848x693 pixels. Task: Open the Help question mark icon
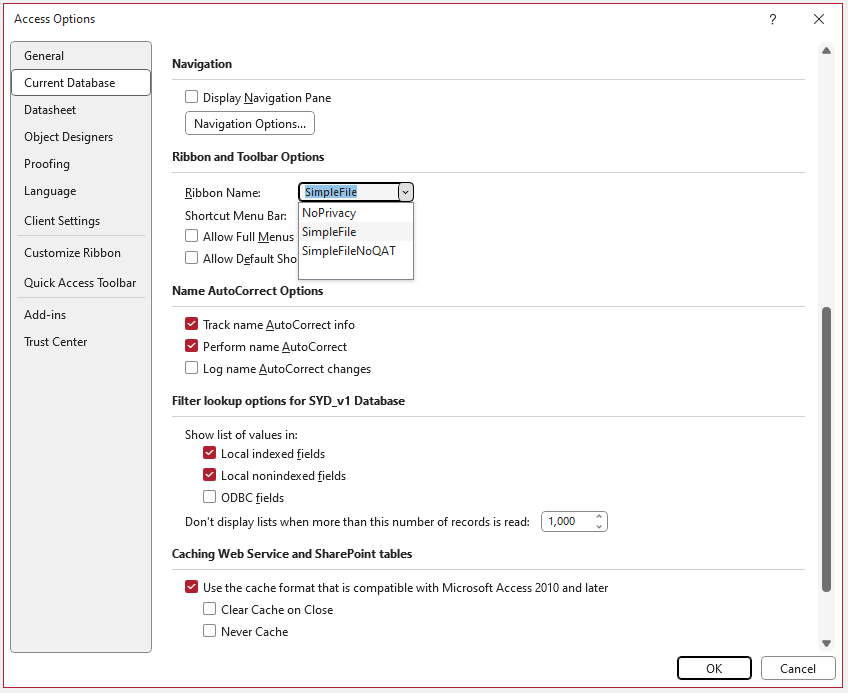tap(772, 19)
